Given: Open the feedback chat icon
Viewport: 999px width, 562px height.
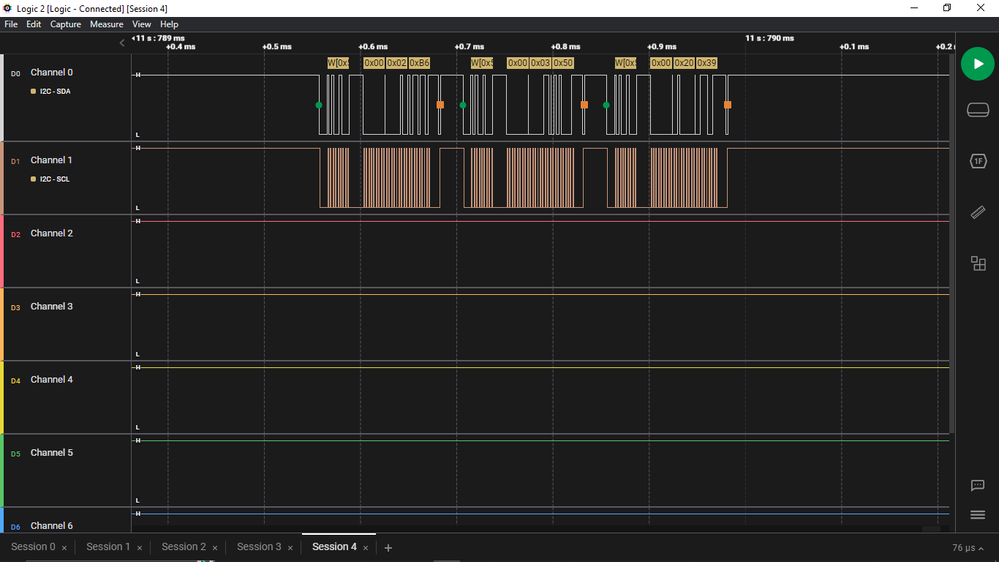Looking at the screenshot, I should click(977, 486).
